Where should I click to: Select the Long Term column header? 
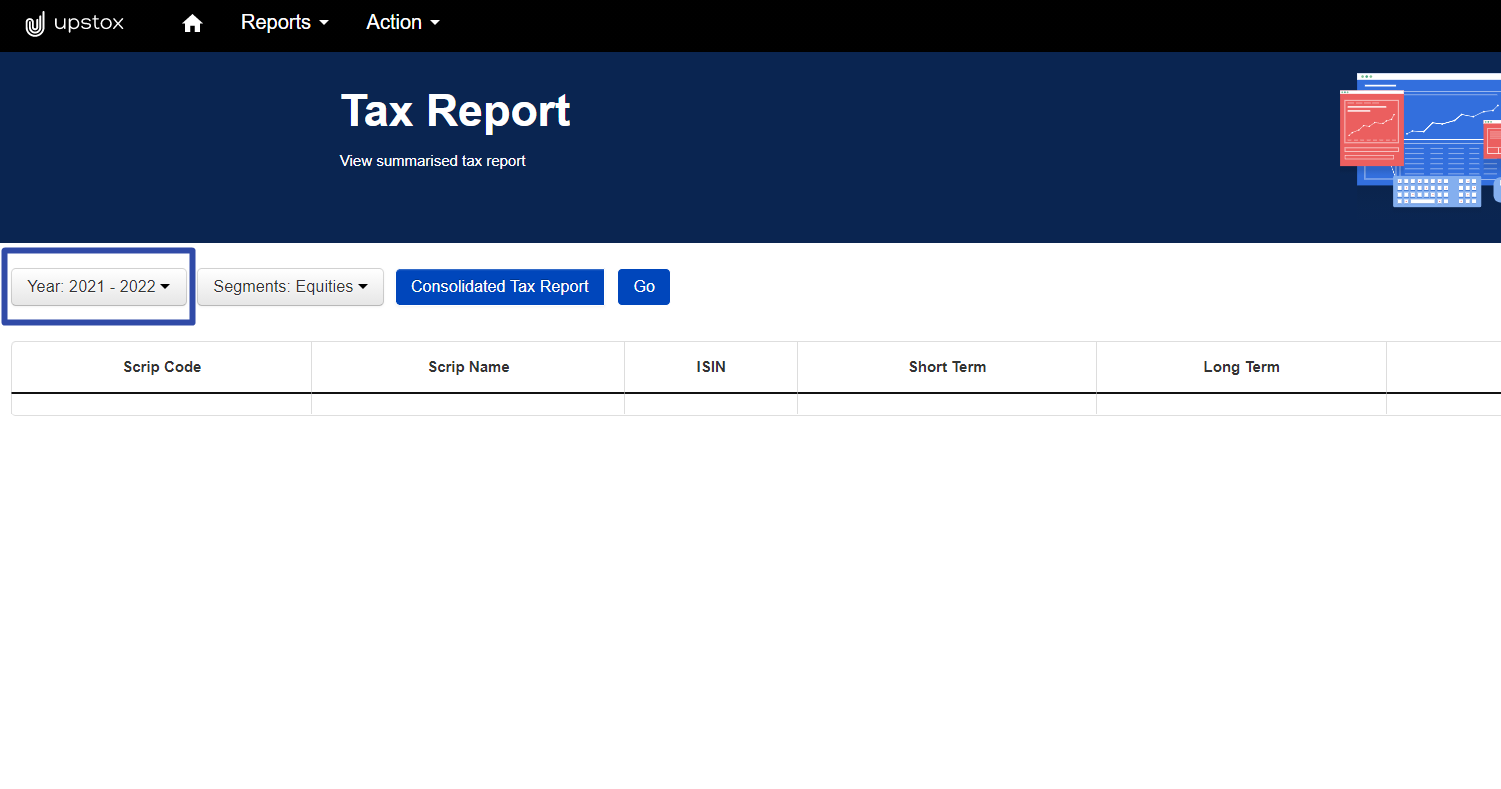(1242, 367)
